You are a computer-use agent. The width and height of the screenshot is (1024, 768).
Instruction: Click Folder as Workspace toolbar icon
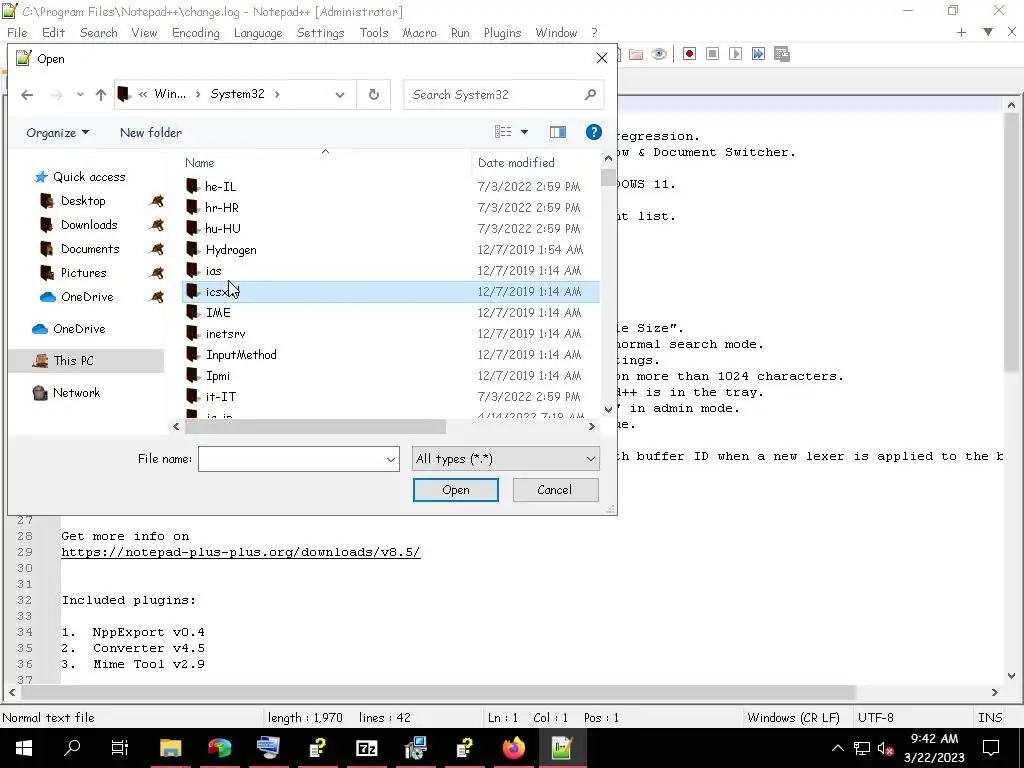point(635,54)
